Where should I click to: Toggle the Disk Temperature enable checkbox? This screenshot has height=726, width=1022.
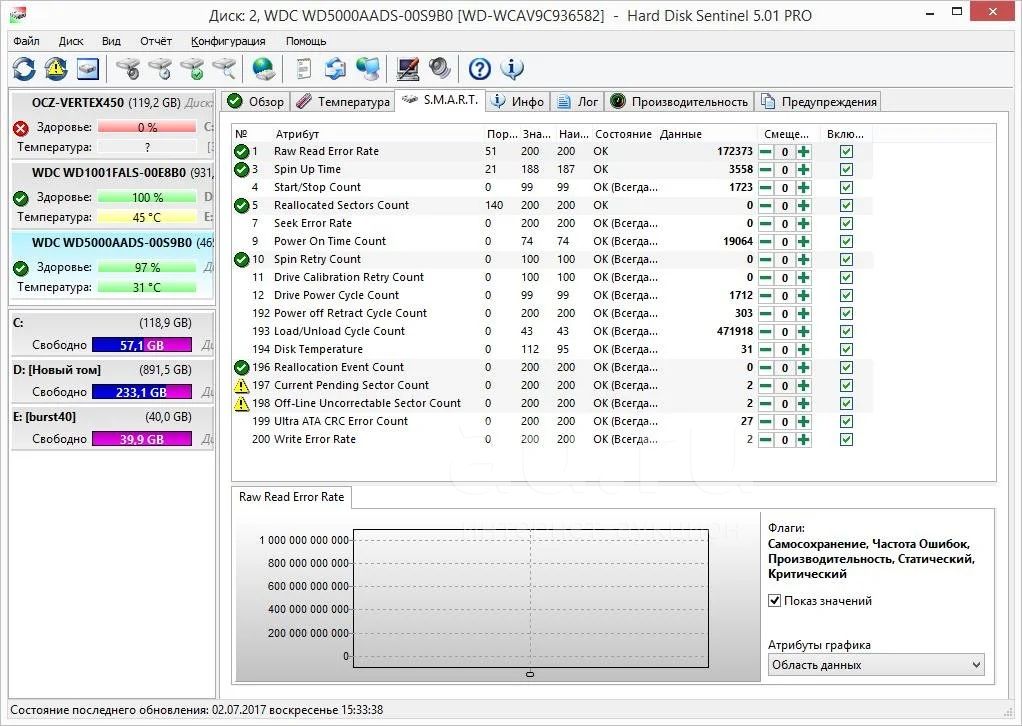click(x=846, y=349)
